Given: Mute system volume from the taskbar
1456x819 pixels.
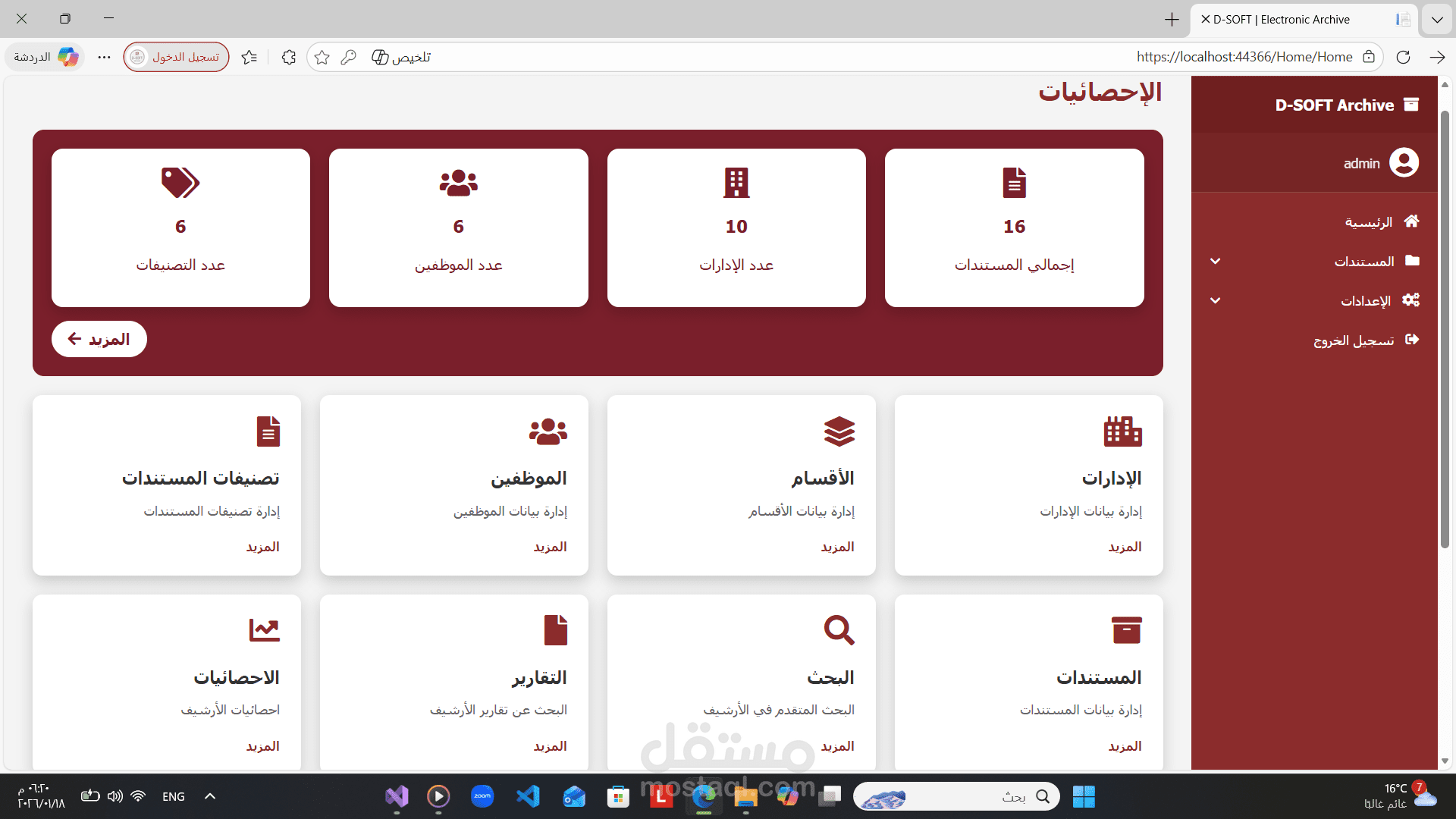Looking at the screenshot, I should point(115,796).
